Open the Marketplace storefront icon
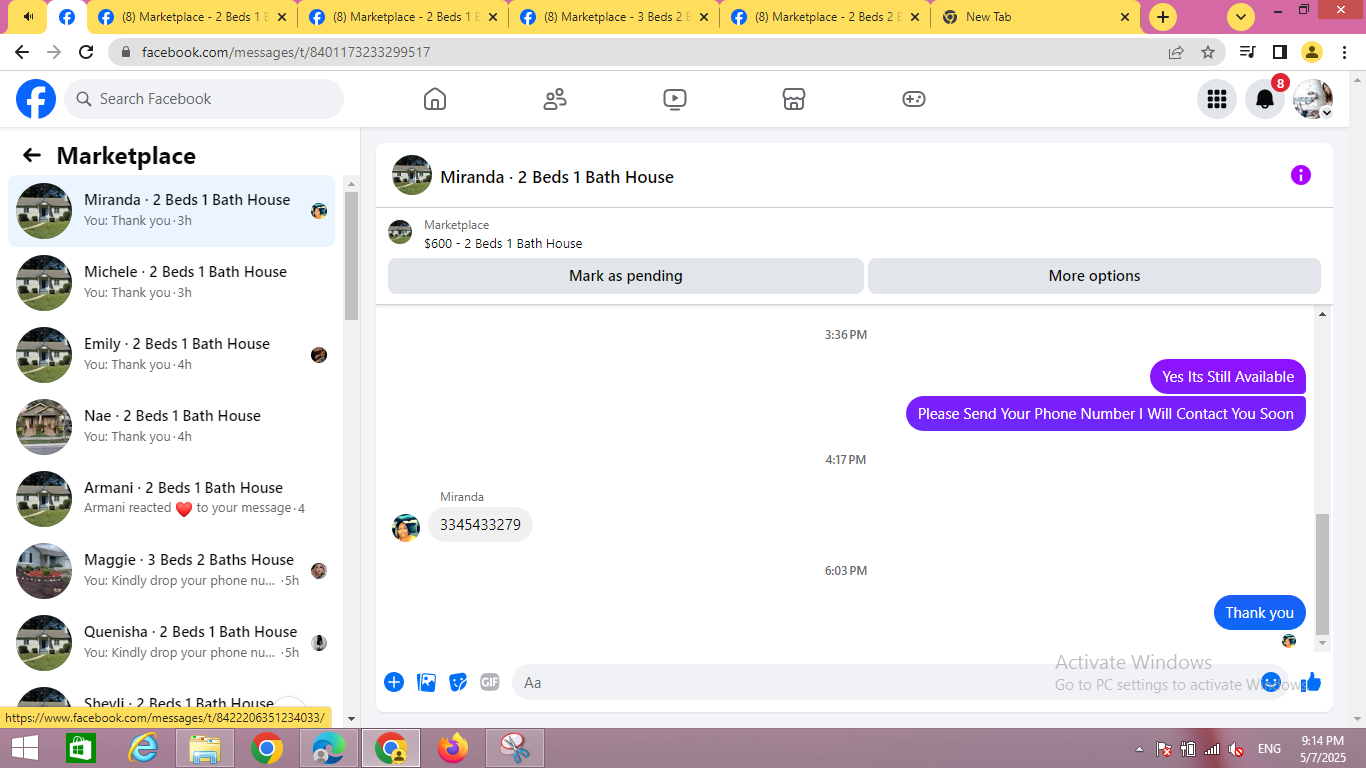The height and width of the screenshot is (768, 1366). [x=794, y=99]
